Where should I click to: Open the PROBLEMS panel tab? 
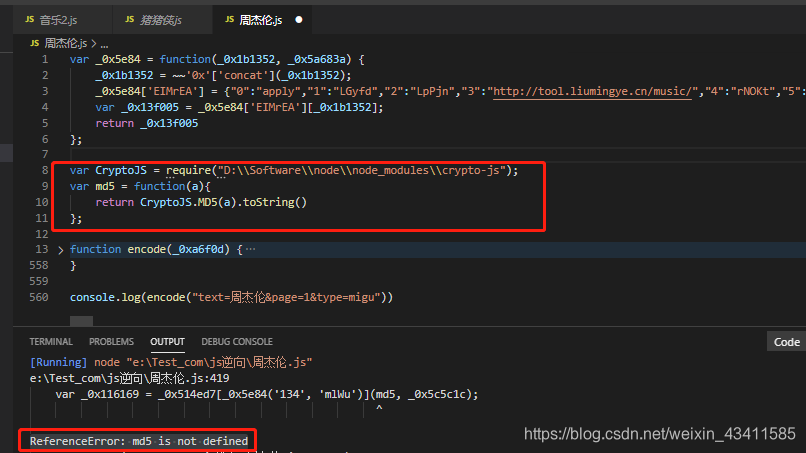[111, 342]
